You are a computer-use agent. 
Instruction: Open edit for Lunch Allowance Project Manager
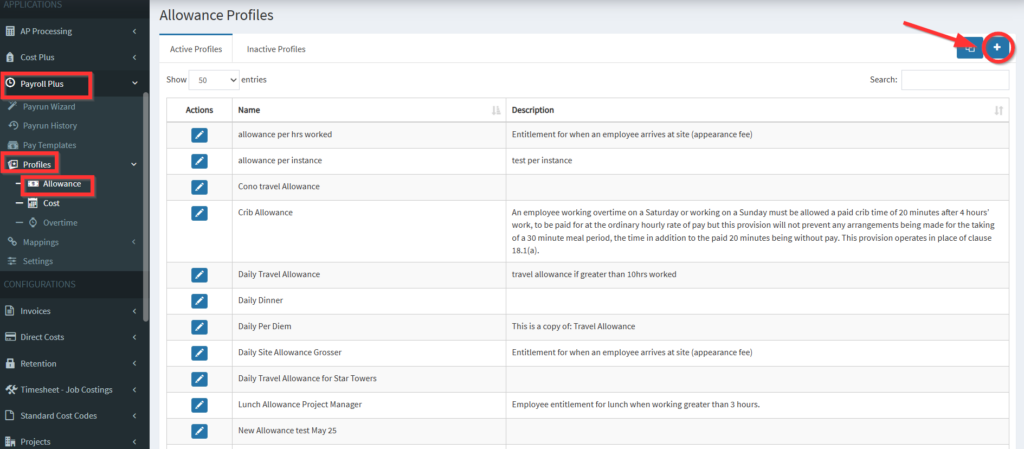[x=199, y=404]
